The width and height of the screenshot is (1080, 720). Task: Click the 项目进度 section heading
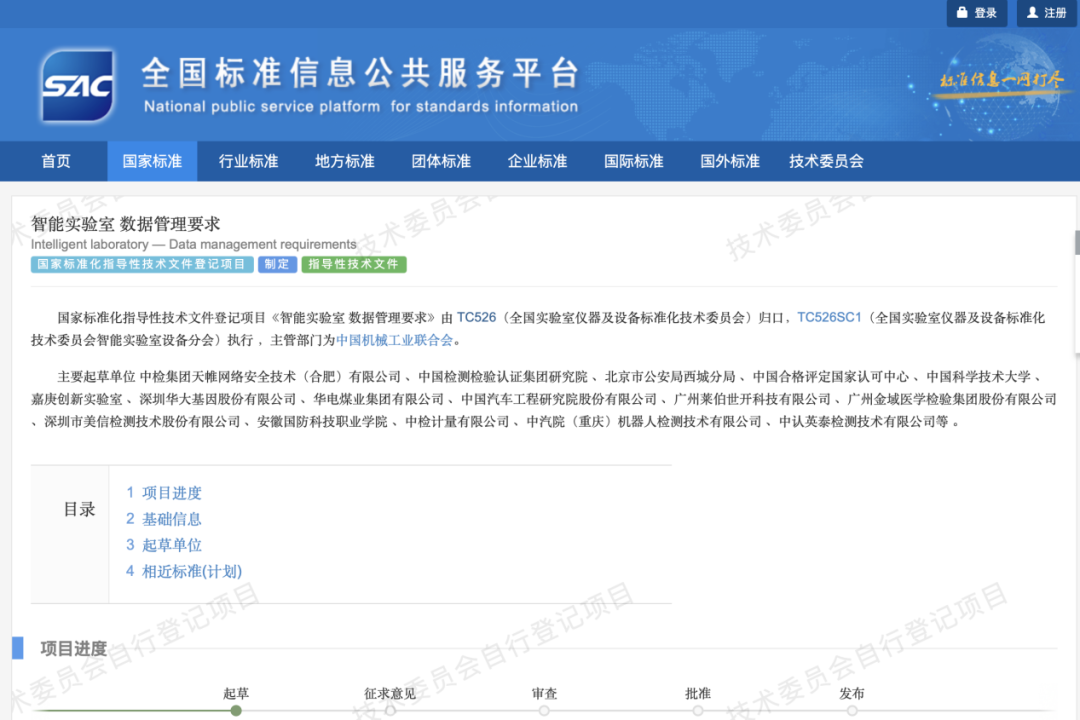pos(74,648)
